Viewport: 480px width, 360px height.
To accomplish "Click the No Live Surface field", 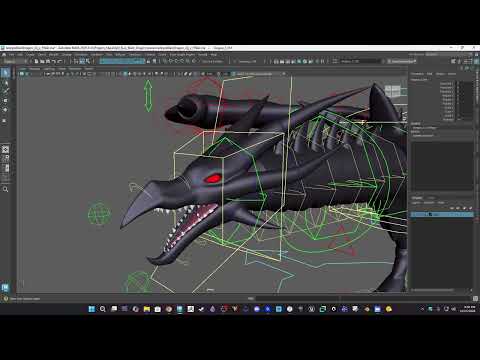I will coord(212,61).
